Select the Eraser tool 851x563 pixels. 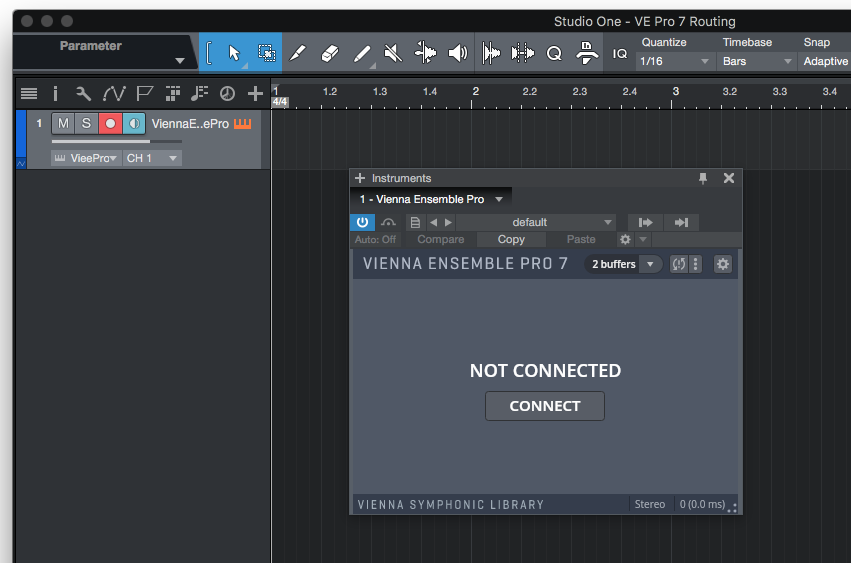[x=329, y=53]
